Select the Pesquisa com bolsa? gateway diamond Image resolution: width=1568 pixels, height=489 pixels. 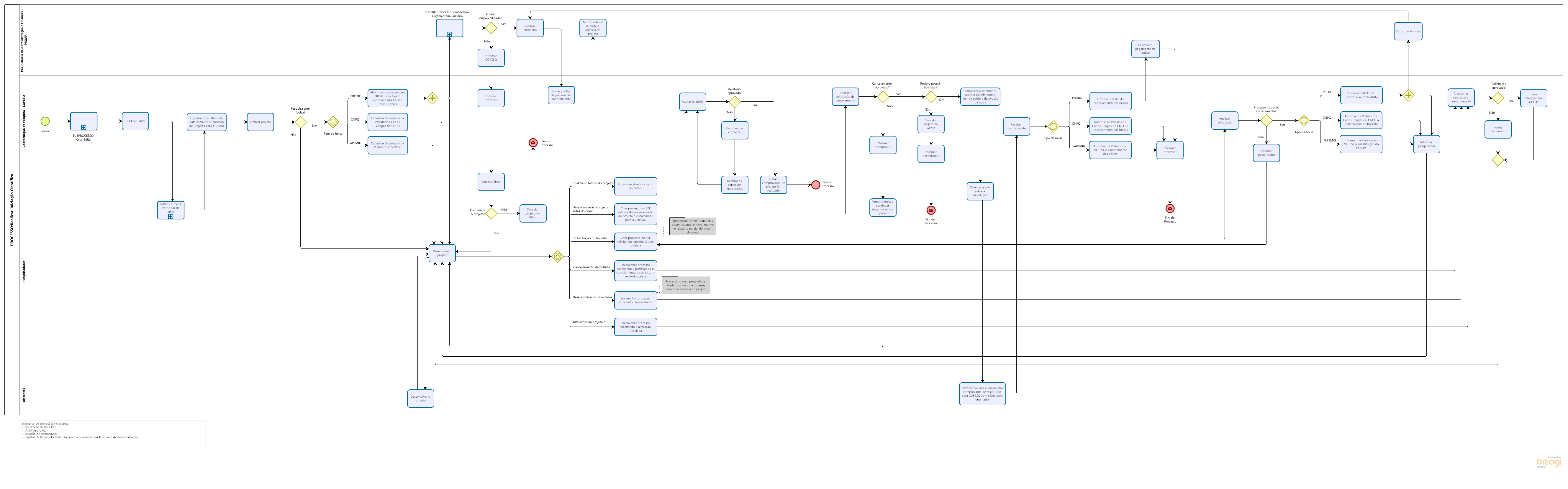click(301, 122)
